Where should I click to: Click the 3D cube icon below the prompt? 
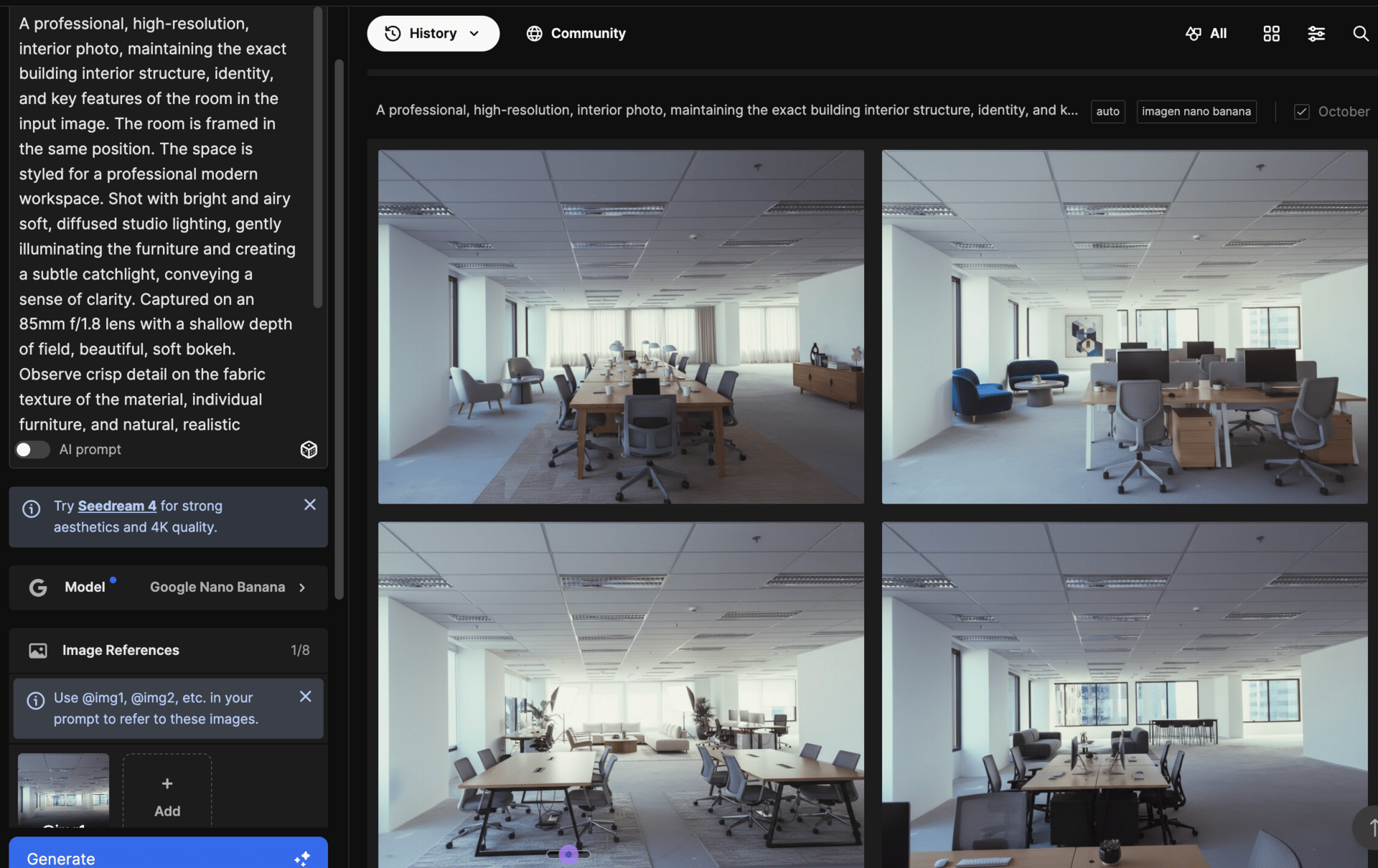tap(309, 450)
